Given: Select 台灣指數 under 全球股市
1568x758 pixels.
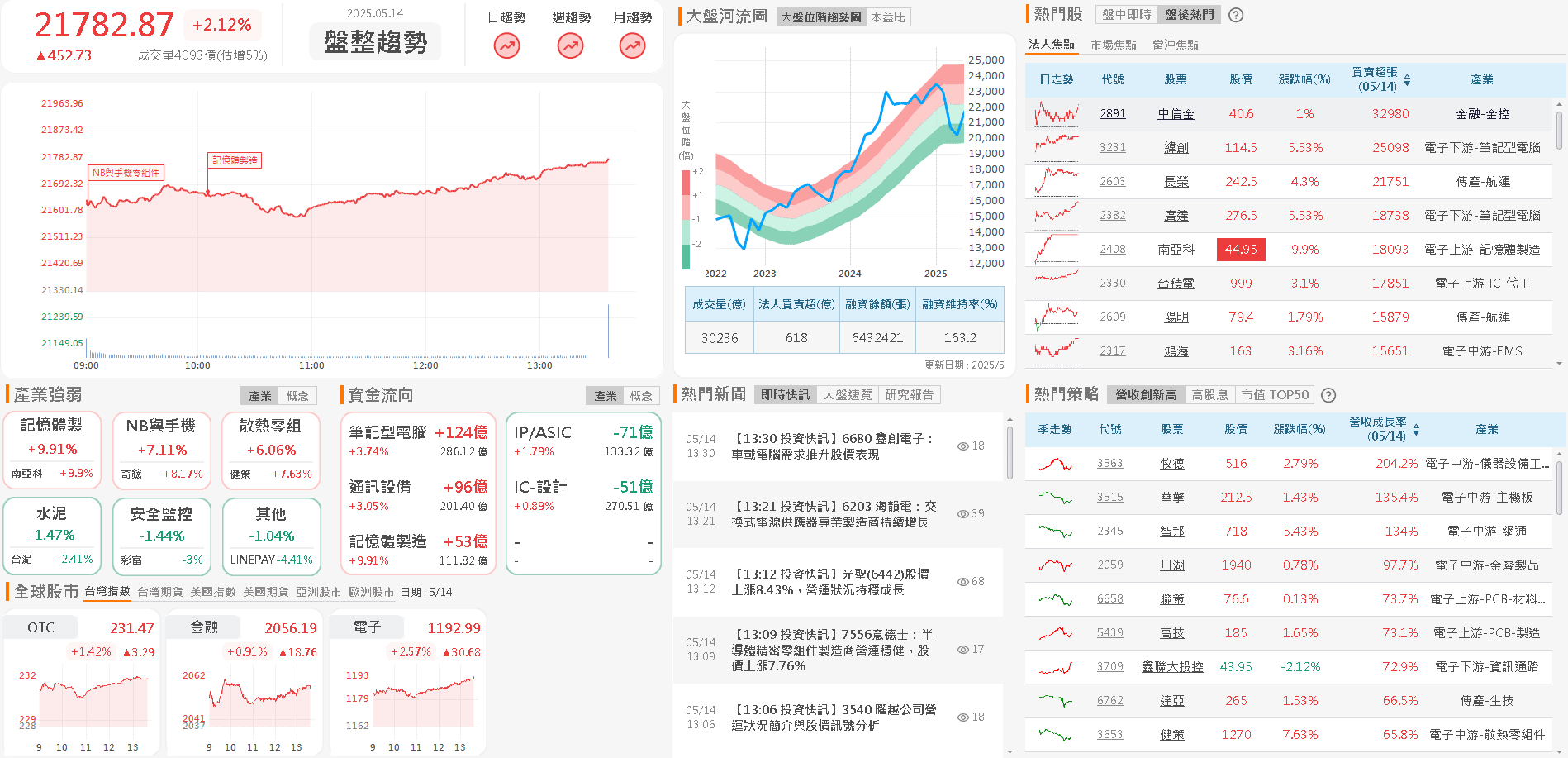Looking at the screenshot, I should pos(107,592).
